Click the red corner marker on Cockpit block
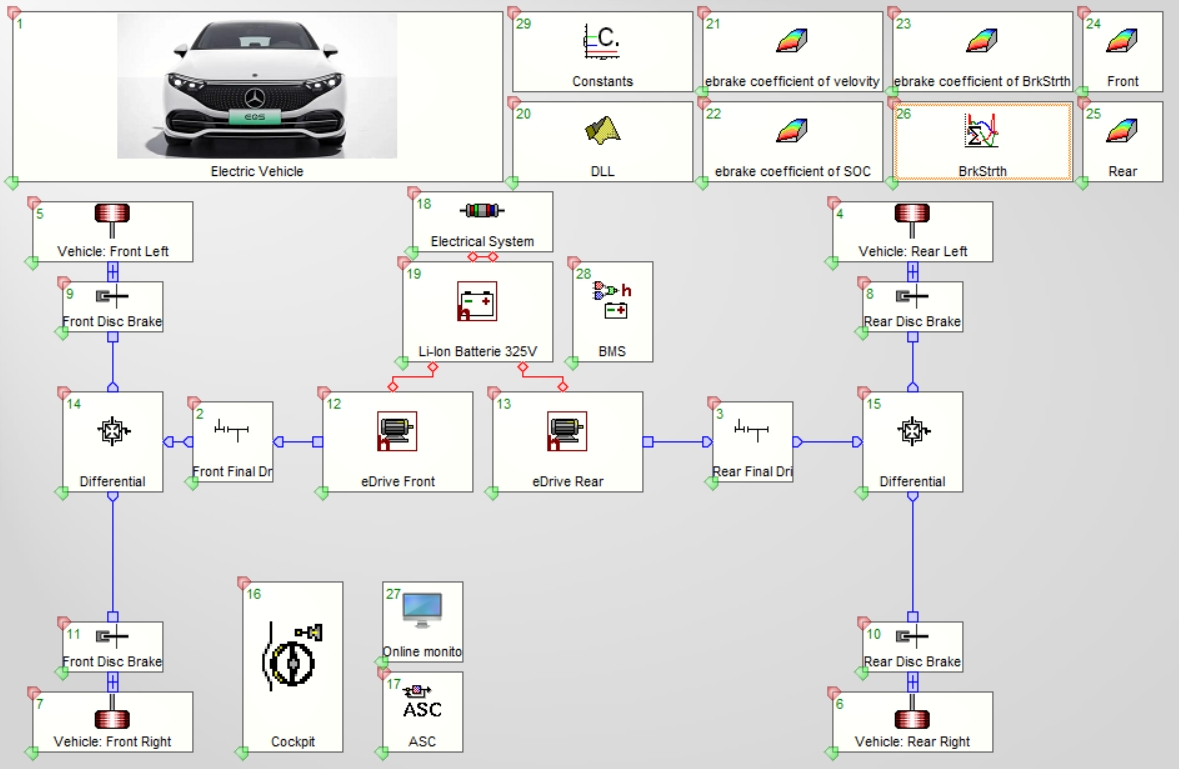Viewport: 1179px width, 769px height. point(243,583)
